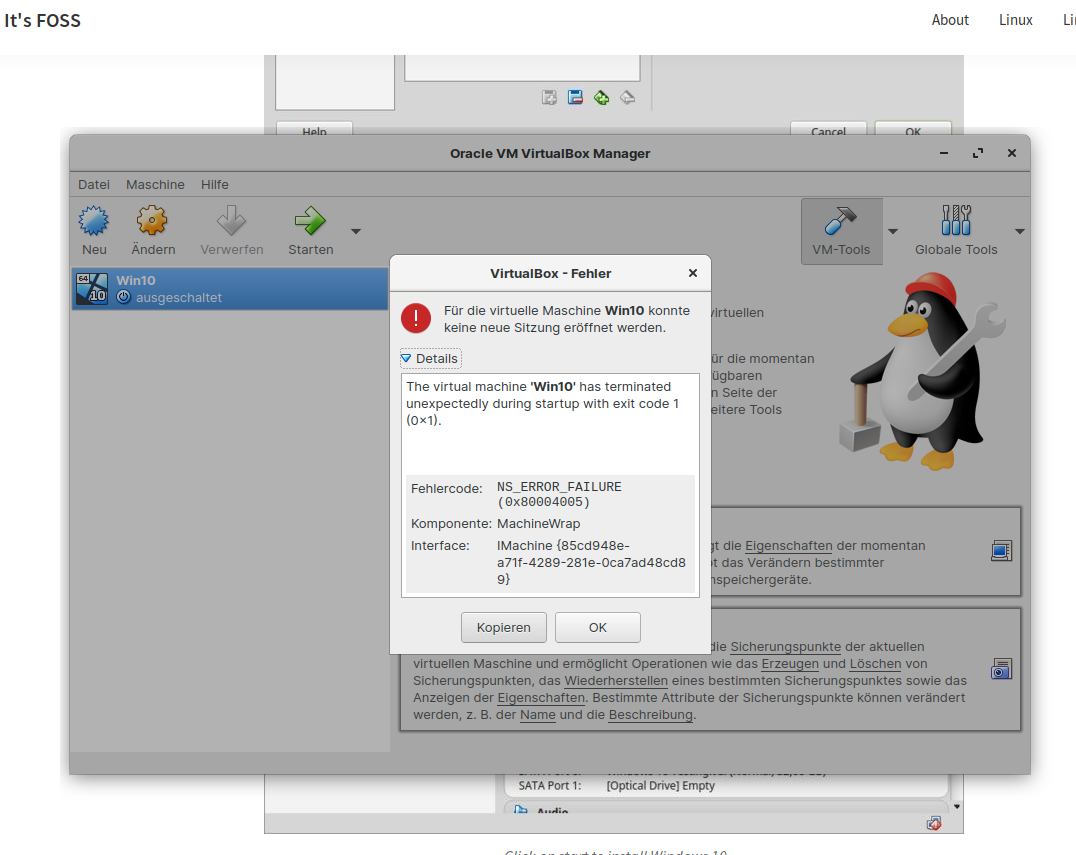Open Globale Tools icon

(x=956, y=221)
